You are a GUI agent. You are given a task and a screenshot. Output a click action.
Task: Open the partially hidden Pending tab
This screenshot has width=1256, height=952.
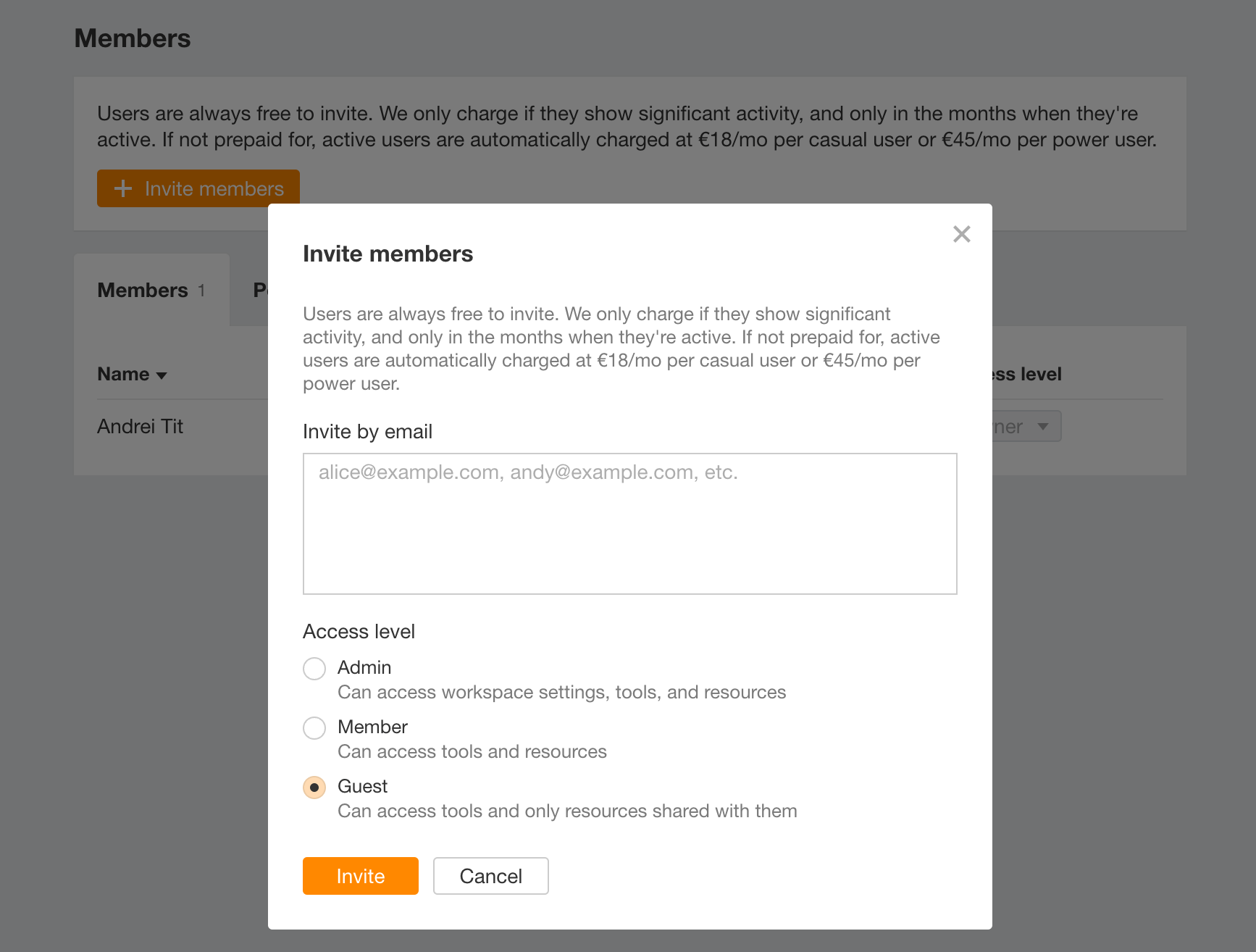pyautogui.click(x=261, y=290)
